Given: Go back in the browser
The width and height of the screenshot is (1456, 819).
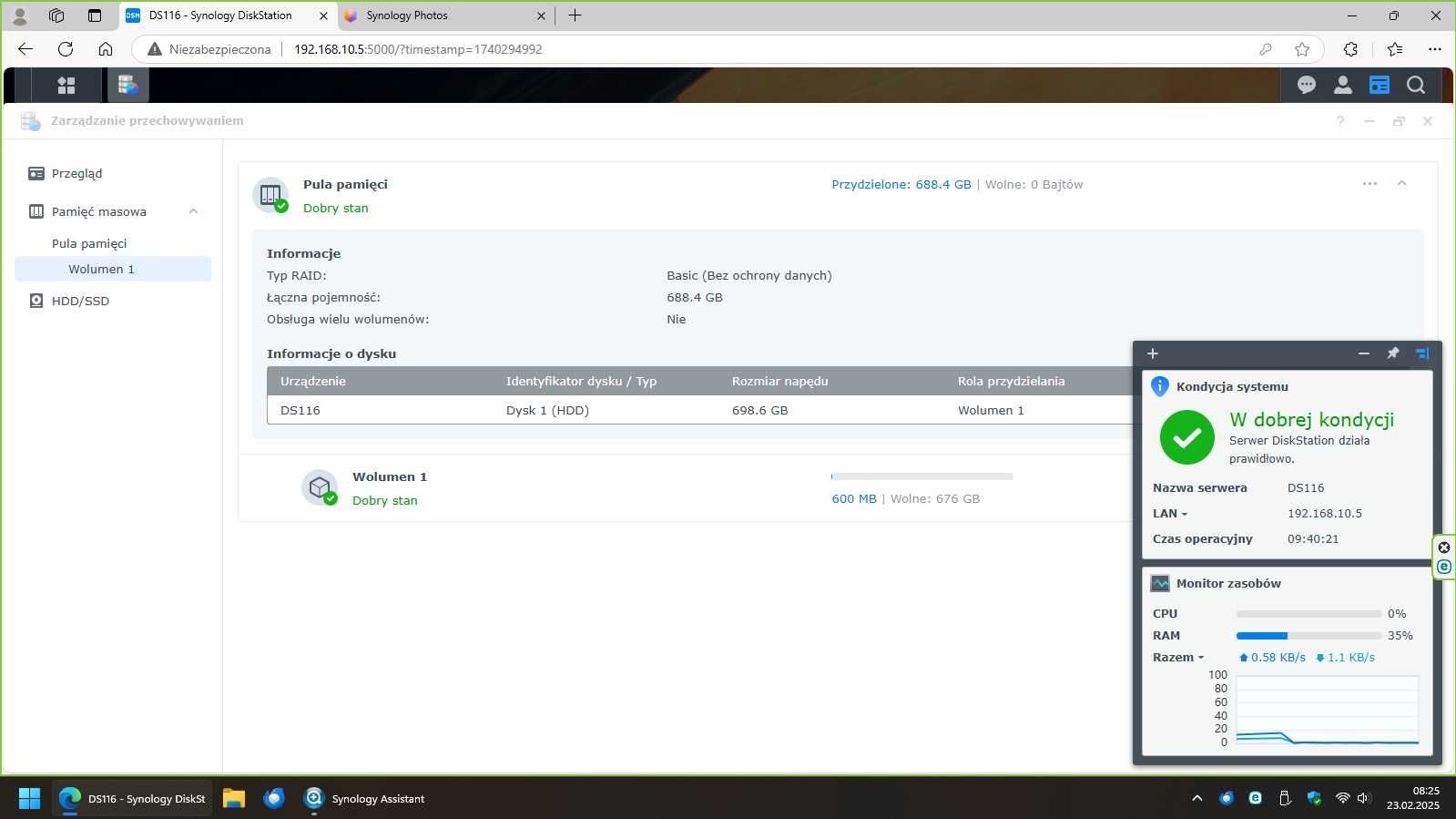Looking at the screenshot, I should 25,49.
